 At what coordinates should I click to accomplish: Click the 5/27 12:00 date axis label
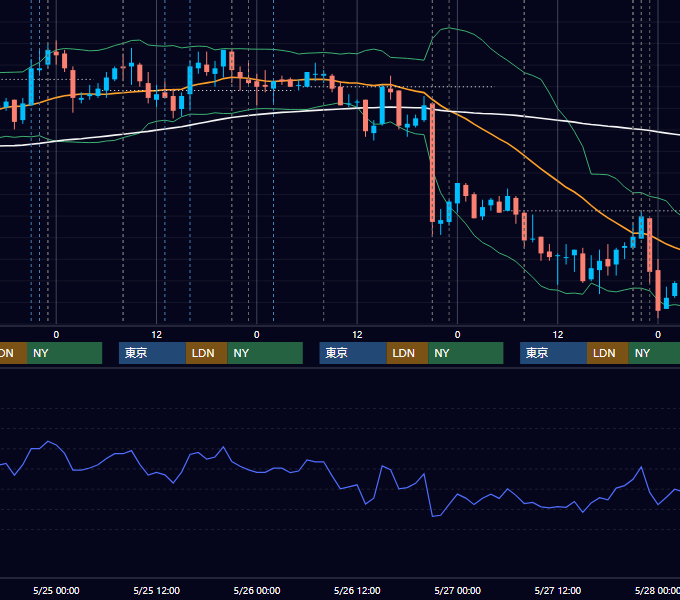(558, 590)
